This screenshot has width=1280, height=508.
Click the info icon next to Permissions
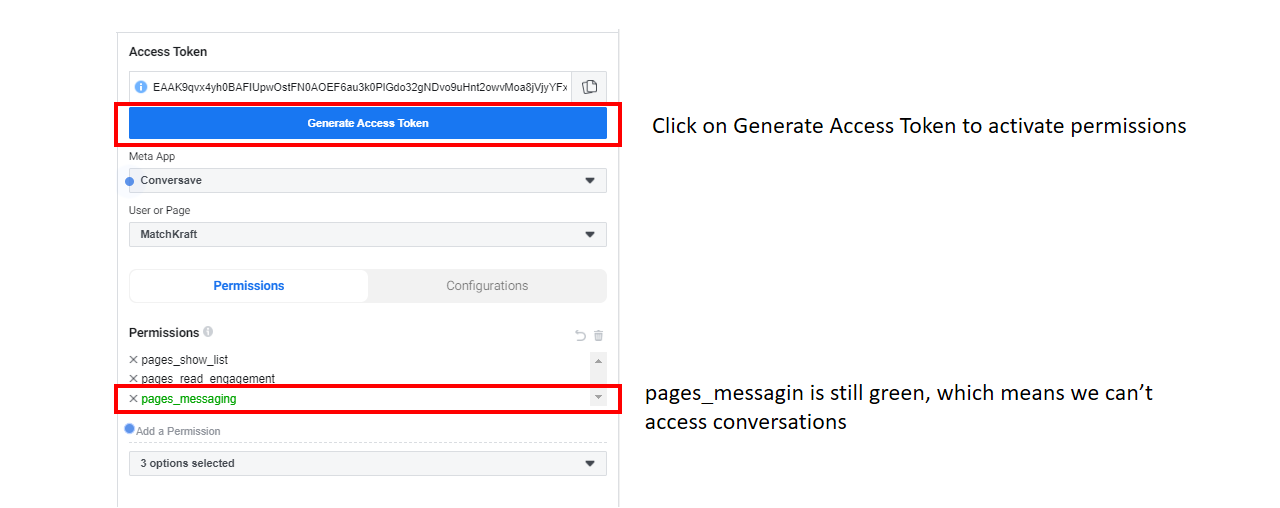tap(208, 331)
